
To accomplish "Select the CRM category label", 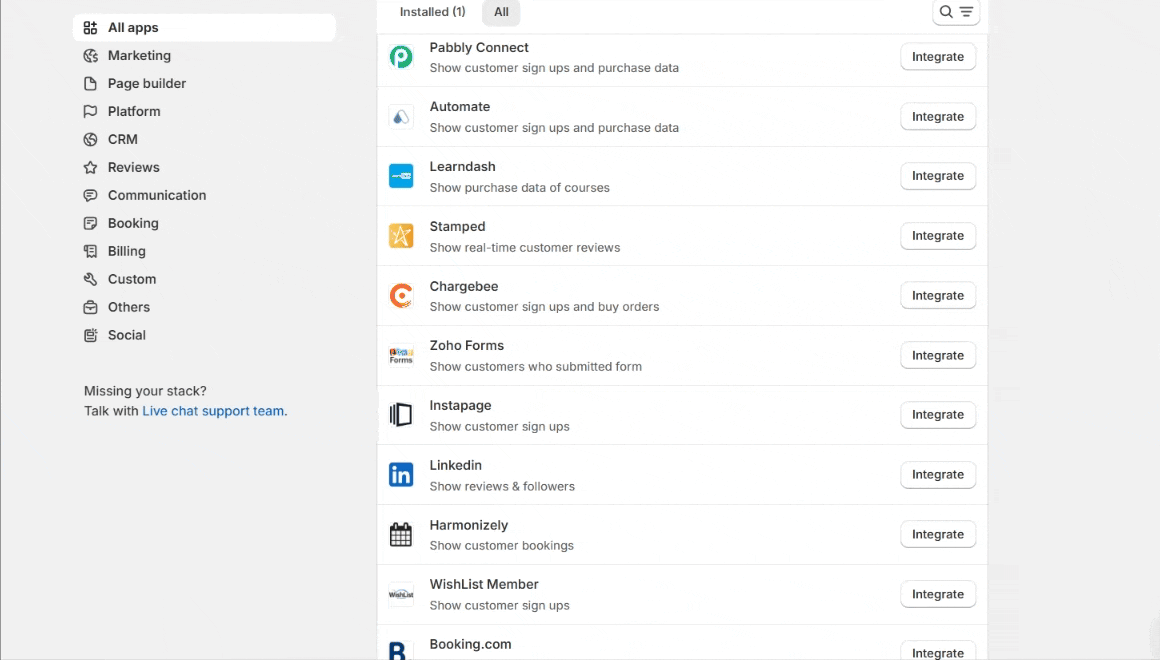I will point(123,139).
